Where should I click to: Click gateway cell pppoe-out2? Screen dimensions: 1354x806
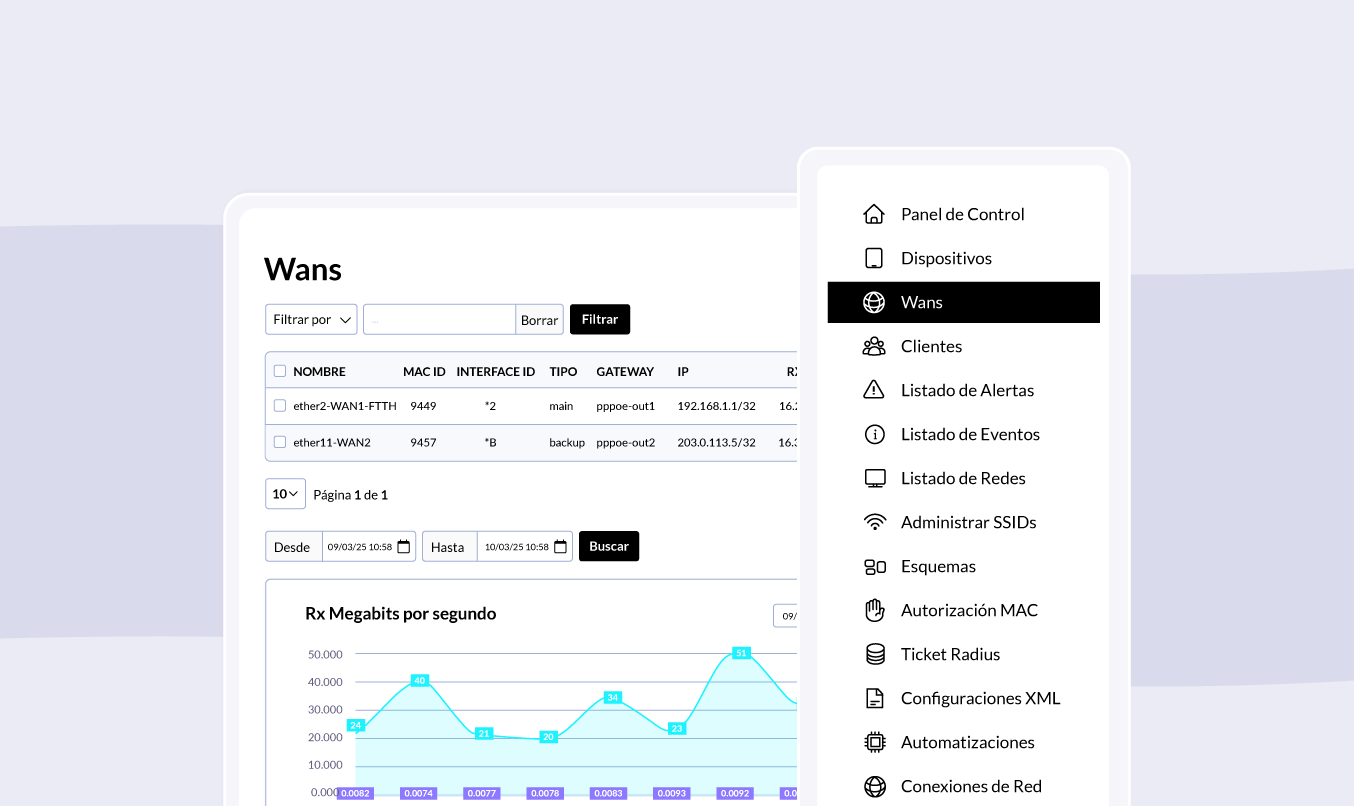(625, 442)
